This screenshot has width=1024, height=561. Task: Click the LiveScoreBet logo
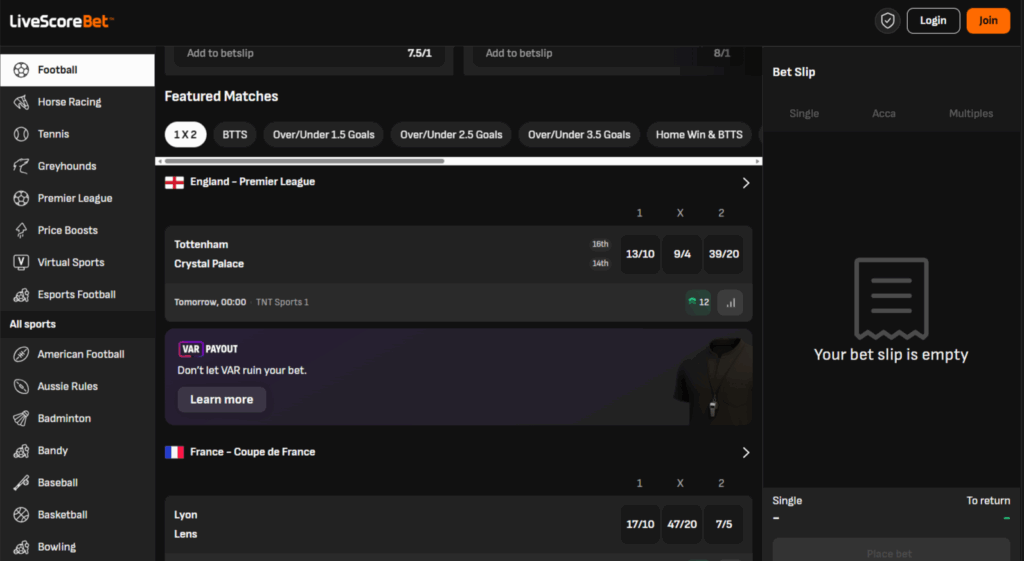61,21
